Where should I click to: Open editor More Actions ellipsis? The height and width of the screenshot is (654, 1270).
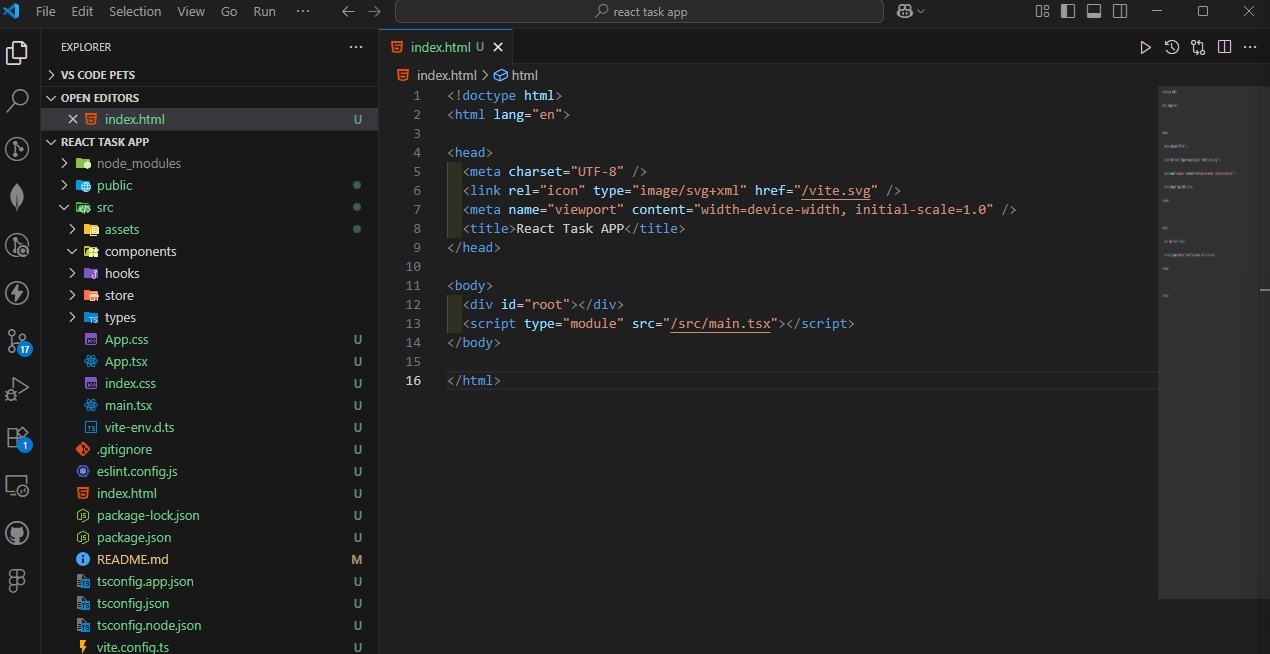(x=1250, y=47)
